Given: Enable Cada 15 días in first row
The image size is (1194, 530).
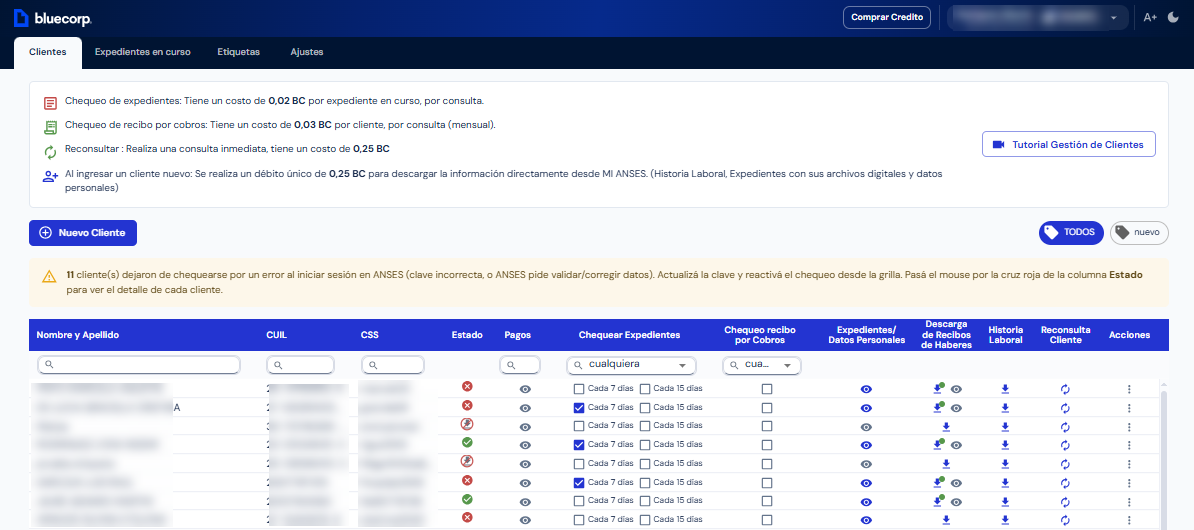Looking at the screenshot, I should 645,389.
